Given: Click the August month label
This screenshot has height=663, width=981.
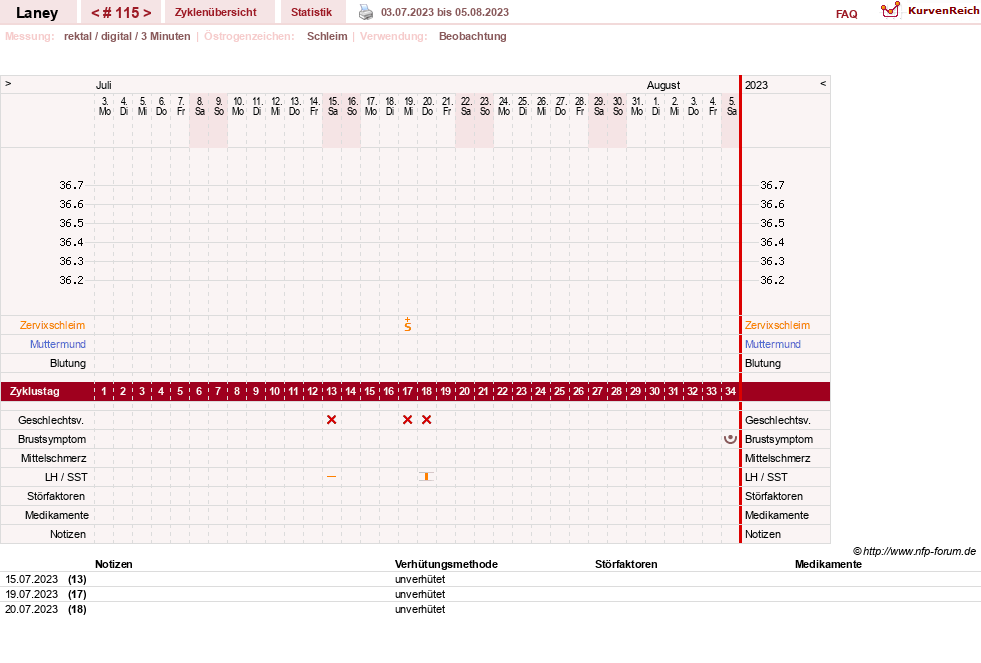Looking at the screenshot, I should click(663, 85).
